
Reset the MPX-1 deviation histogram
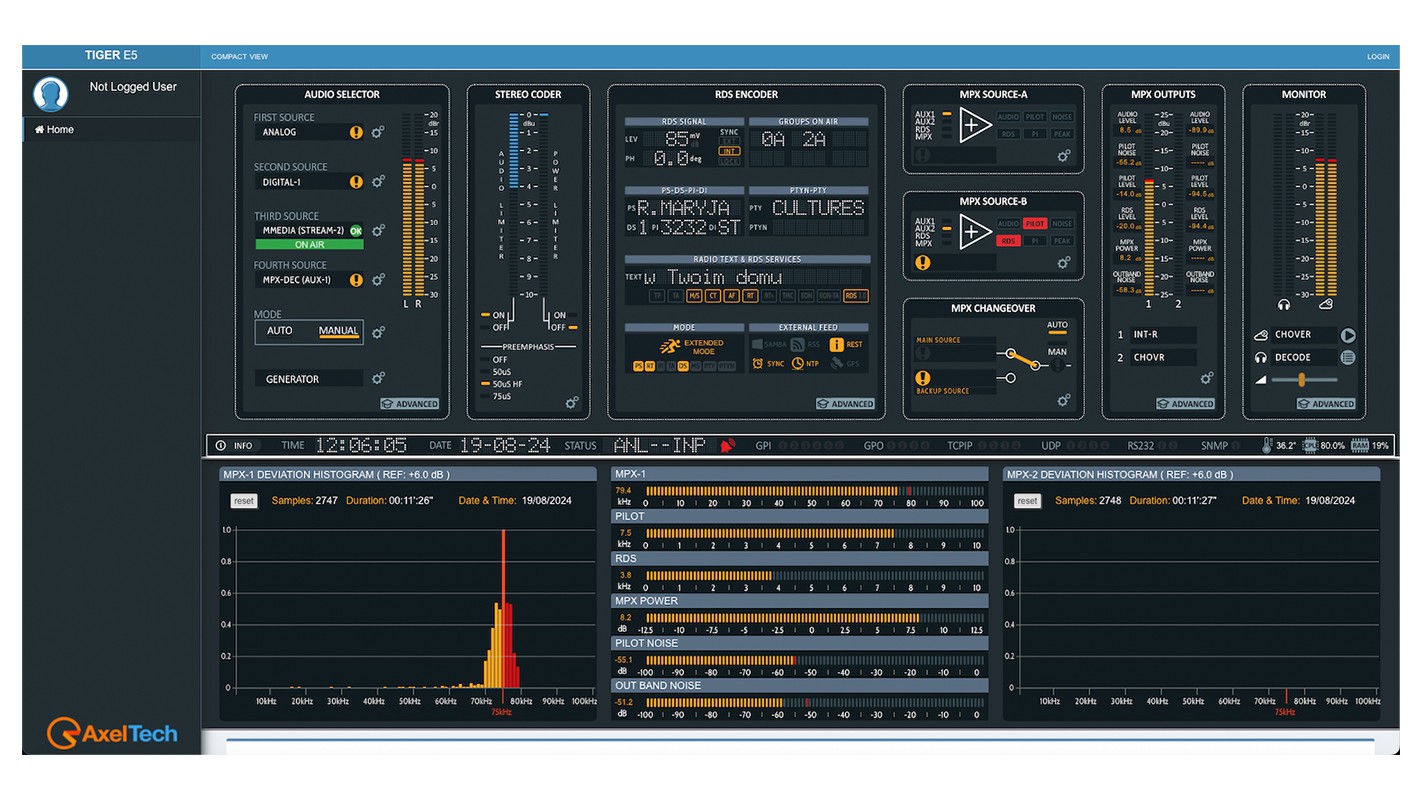(x=244, y=501)
